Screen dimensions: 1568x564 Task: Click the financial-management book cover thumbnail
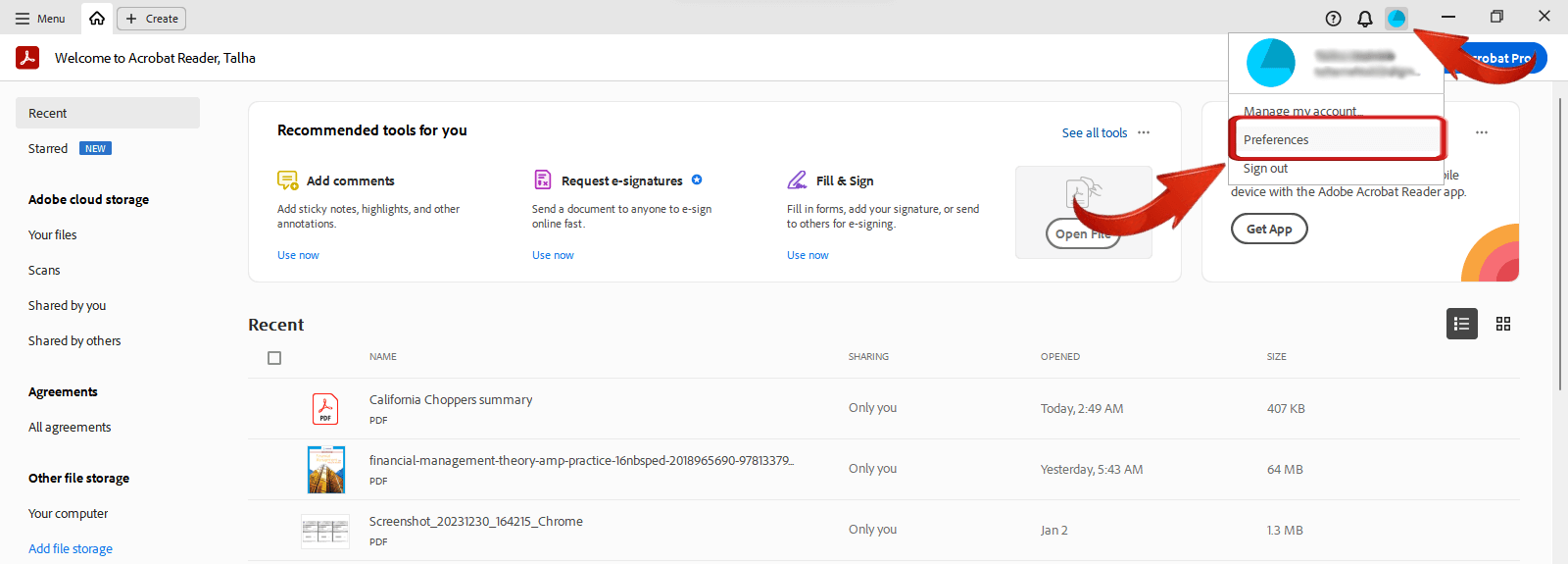point(326,469)
